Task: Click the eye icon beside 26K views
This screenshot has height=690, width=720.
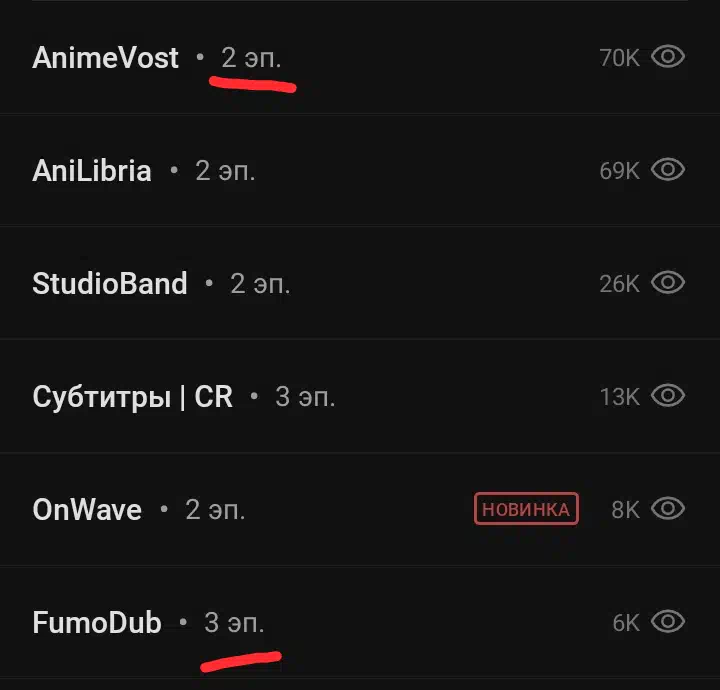Action: coord(668,282)
